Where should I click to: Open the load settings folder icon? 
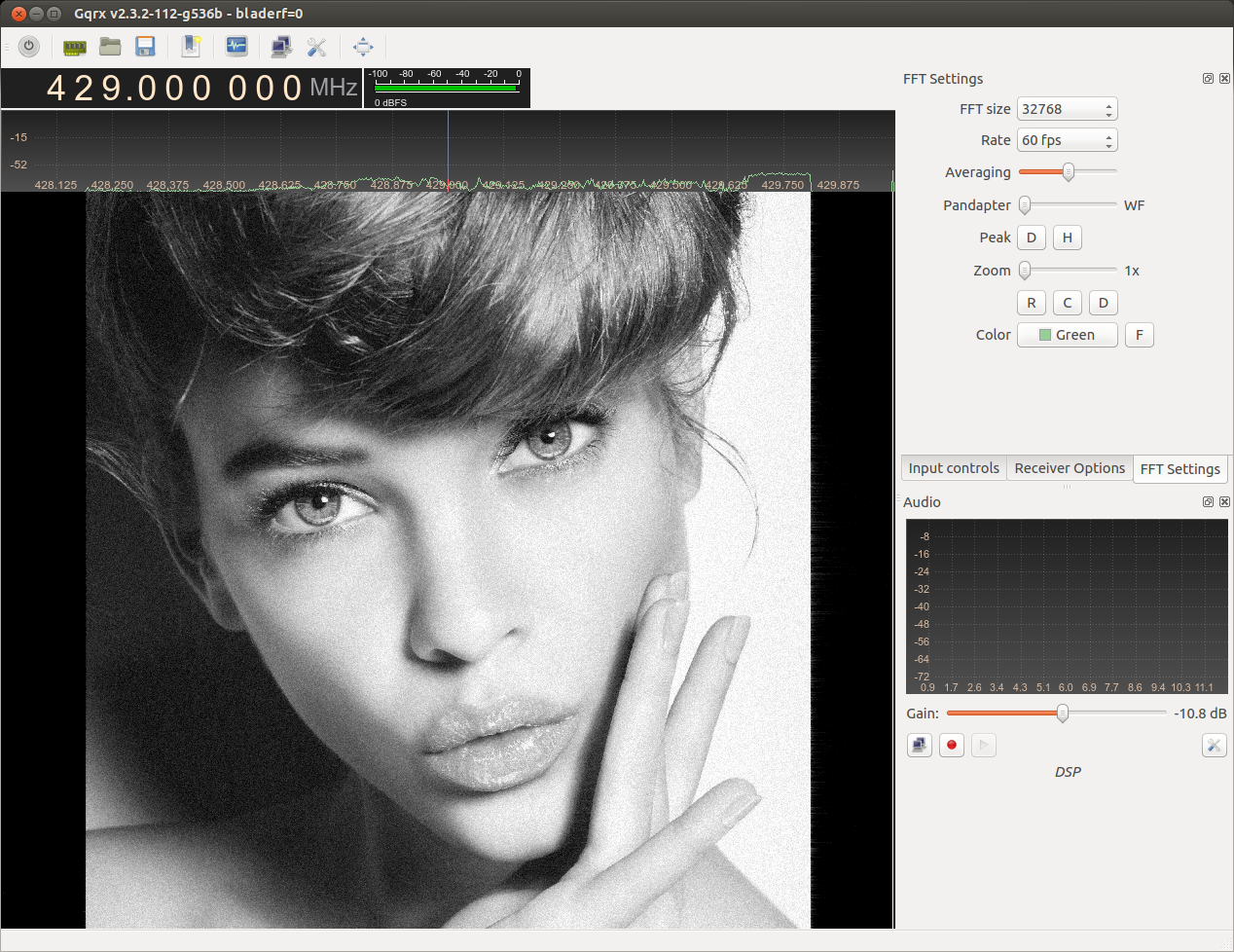point(110,46)
